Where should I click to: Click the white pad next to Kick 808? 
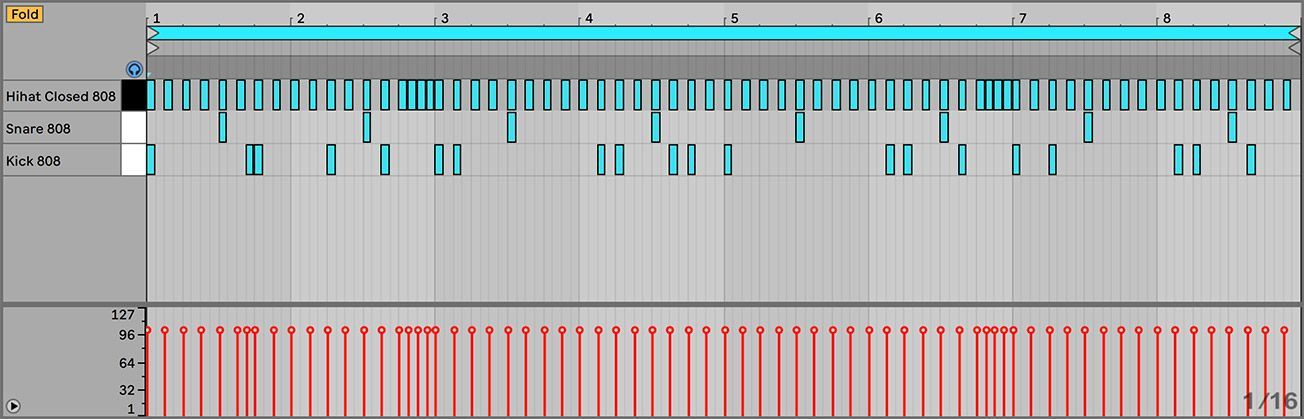(x=133, y=160)
